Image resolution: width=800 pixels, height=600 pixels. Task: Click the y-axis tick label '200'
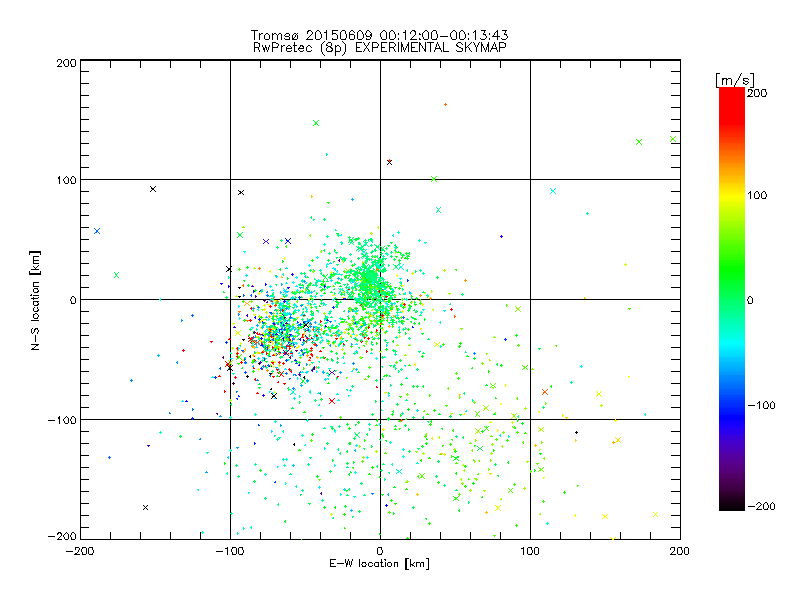67,63
